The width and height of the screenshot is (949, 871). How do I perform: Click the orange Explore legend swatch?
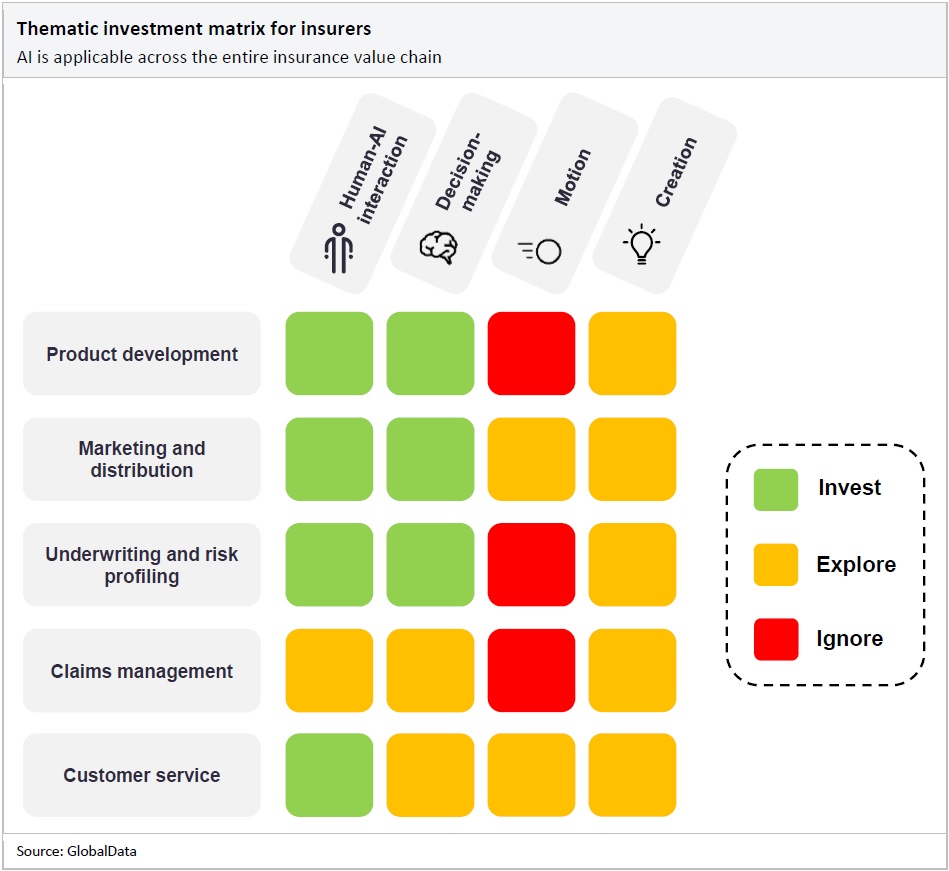click(776, 564)
